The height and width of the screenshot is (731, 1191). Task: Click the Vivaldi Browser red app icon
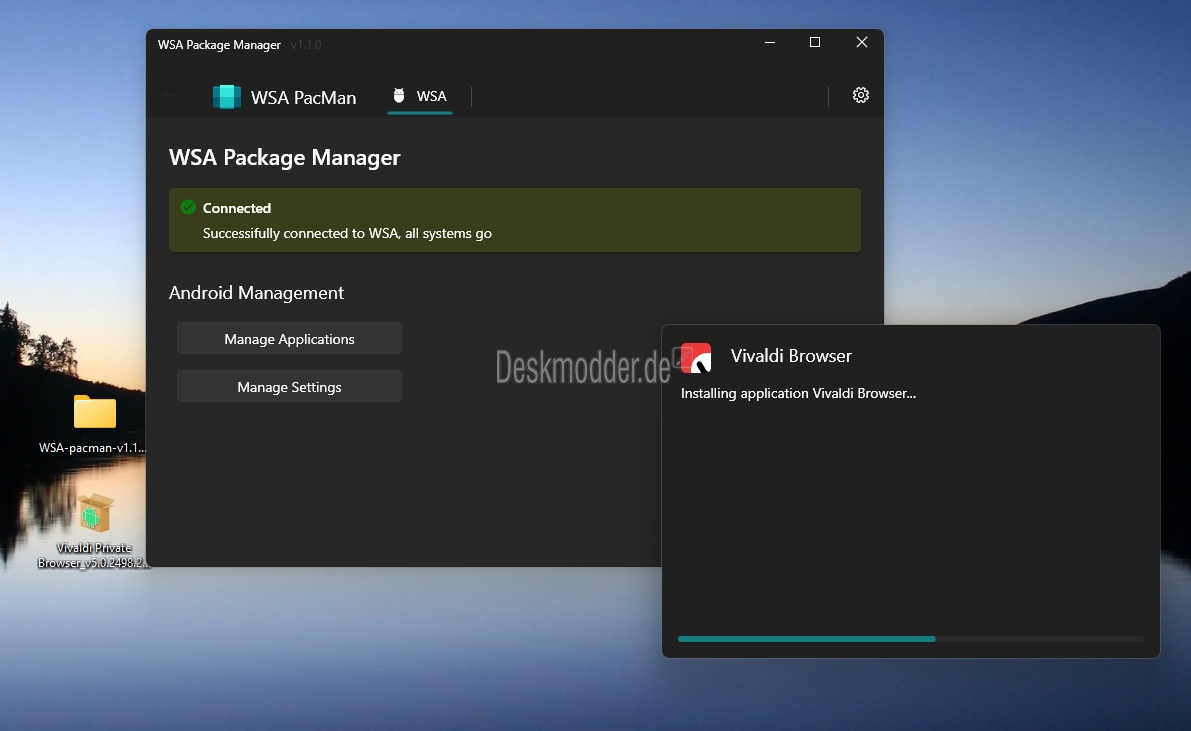[696, 358]
